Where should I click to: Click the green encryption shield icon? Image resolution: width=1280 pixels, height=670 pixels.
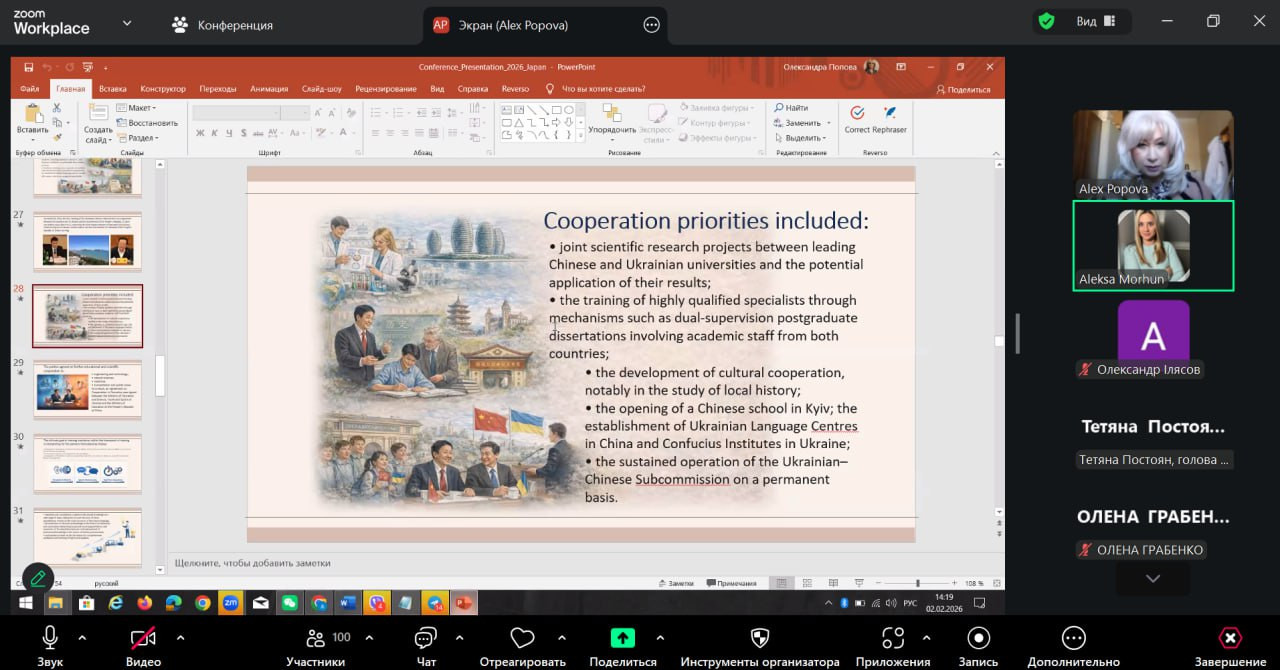click(1046, 21)
